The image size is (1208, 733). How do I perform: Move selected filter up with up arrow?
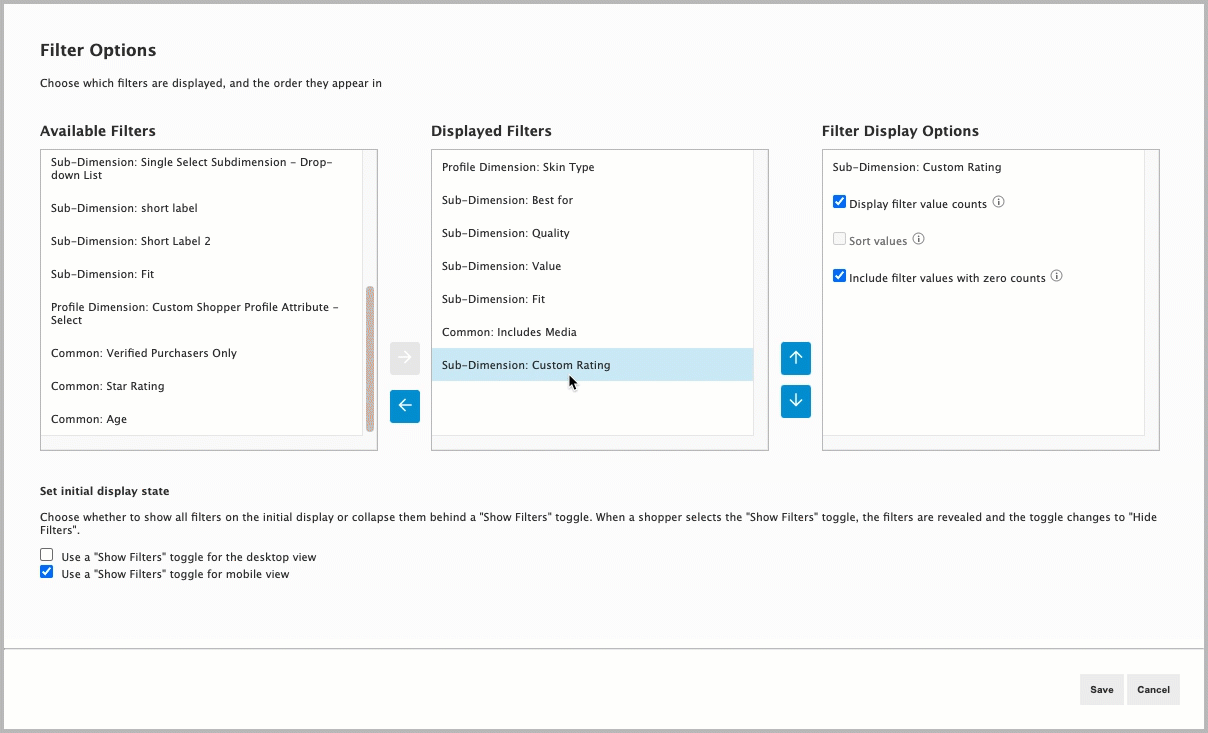[x=796, y=358]
